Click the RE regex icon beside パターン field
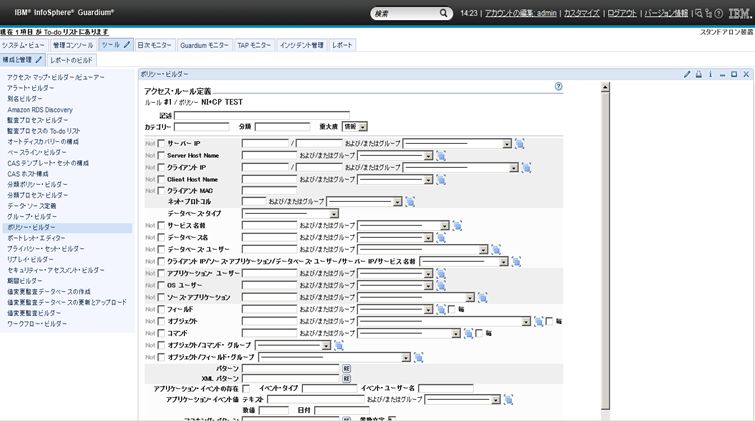The width and height of the screenshot is (755, 421). pyautogui.click(x=347, y=369)
